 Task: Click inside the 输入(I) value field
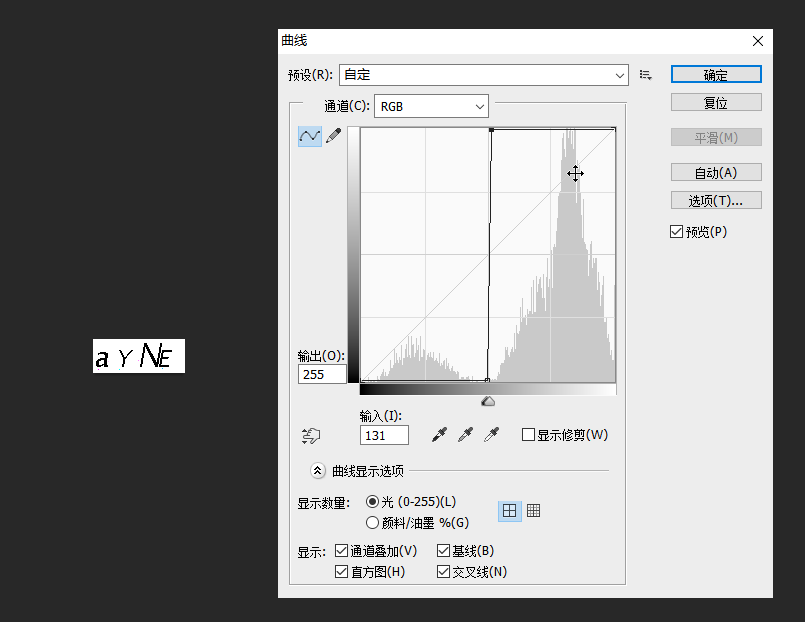pos(385,434)
